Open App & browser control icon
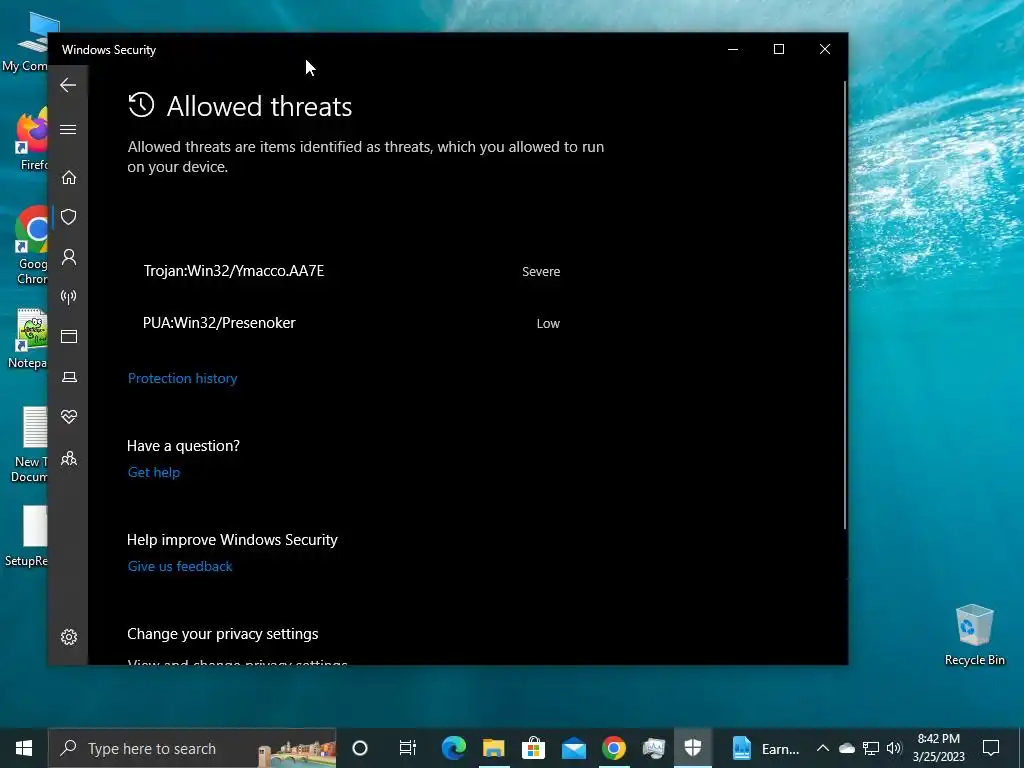 pyautogui.click(x=69, y=336)
